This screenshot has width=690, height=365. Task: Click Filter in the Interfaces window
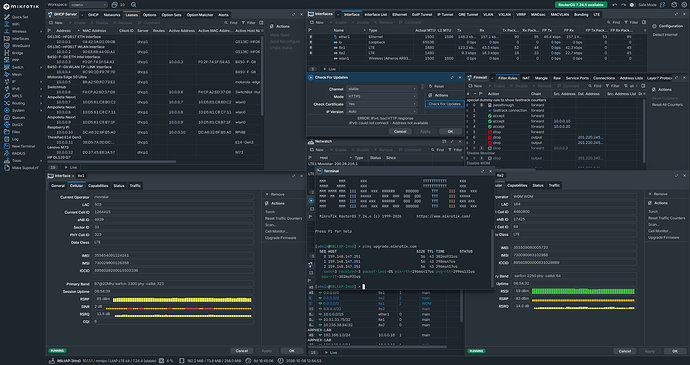click(x=630, y=22)
